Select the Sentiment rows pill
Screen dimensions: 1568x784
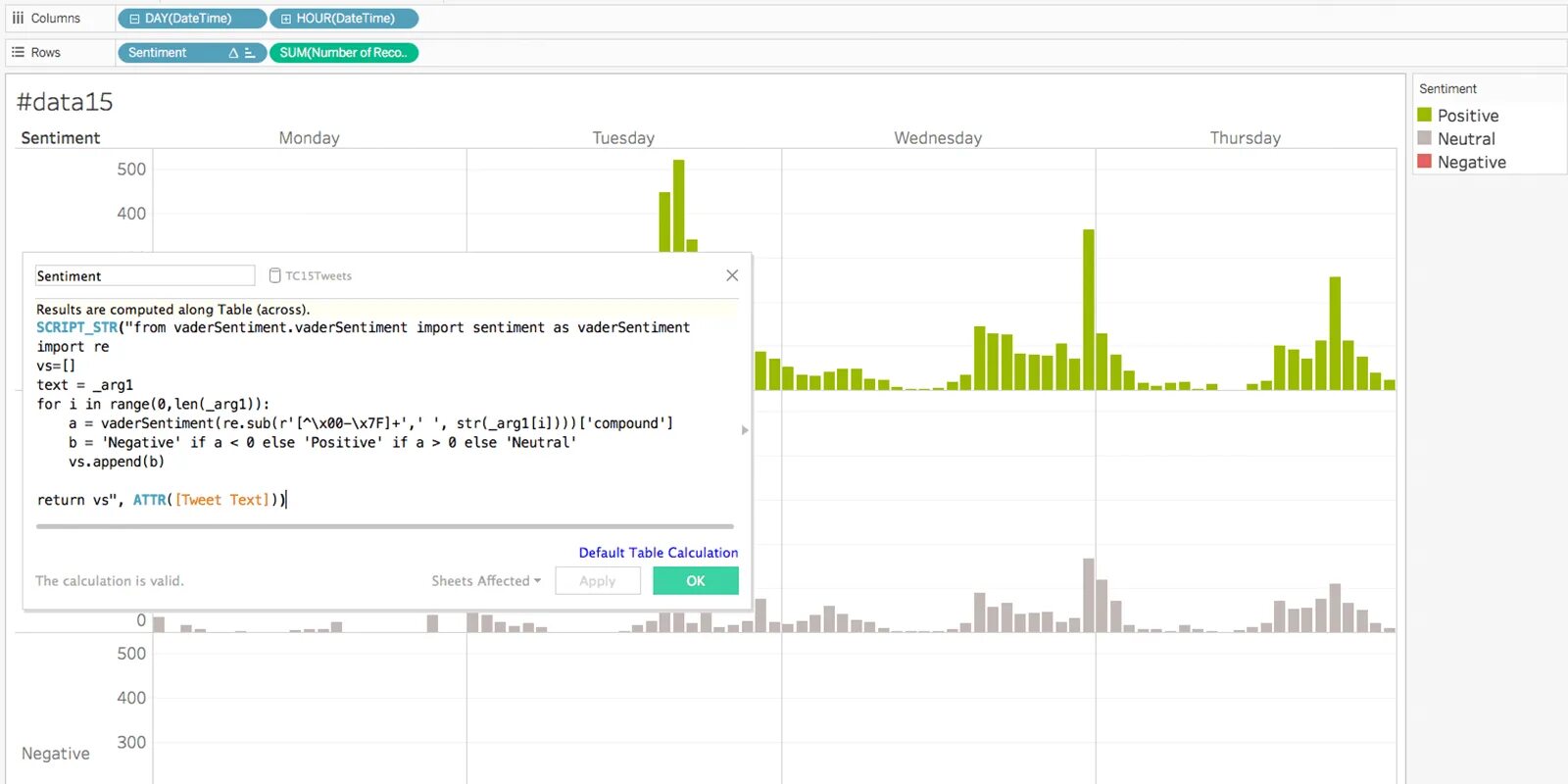click(192, 53)
